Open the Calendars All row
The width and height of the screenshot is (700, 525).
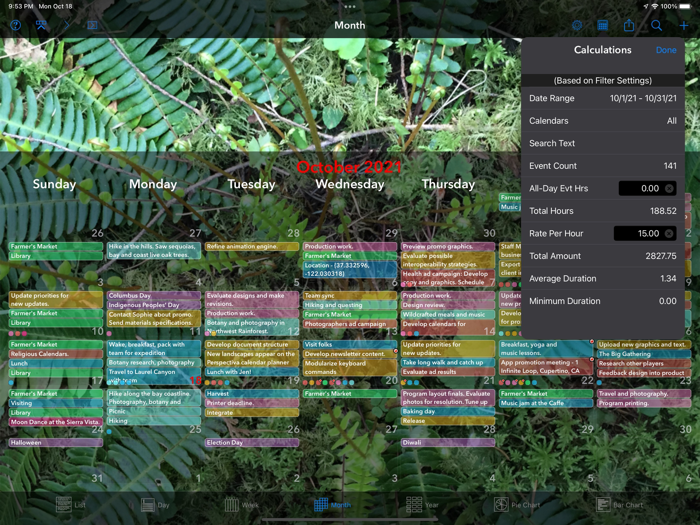603,121
